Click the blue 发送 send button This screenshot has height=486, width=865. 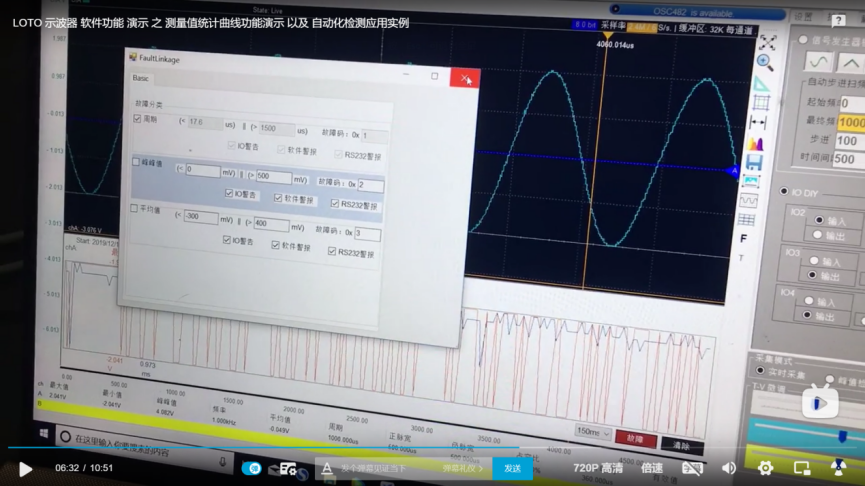(512, 468)
